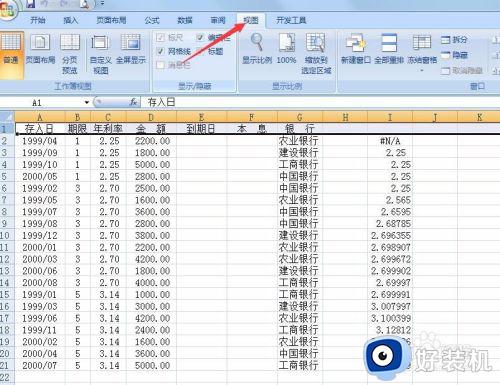The width and height of the screenshot is (500, 385).
Task: Select column G header
Action: coord(300,117)
